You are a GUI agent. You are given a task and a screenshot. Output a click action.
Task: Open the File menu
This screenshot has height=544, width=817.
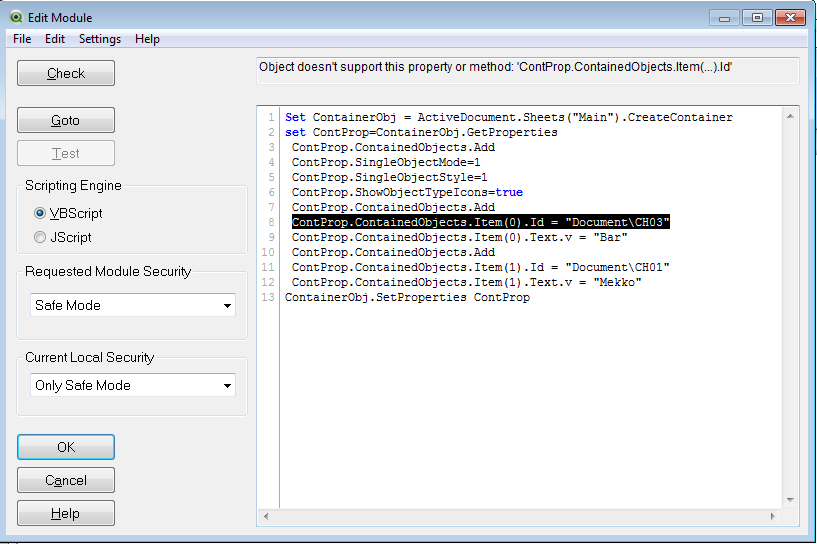[x=22, y=39]
